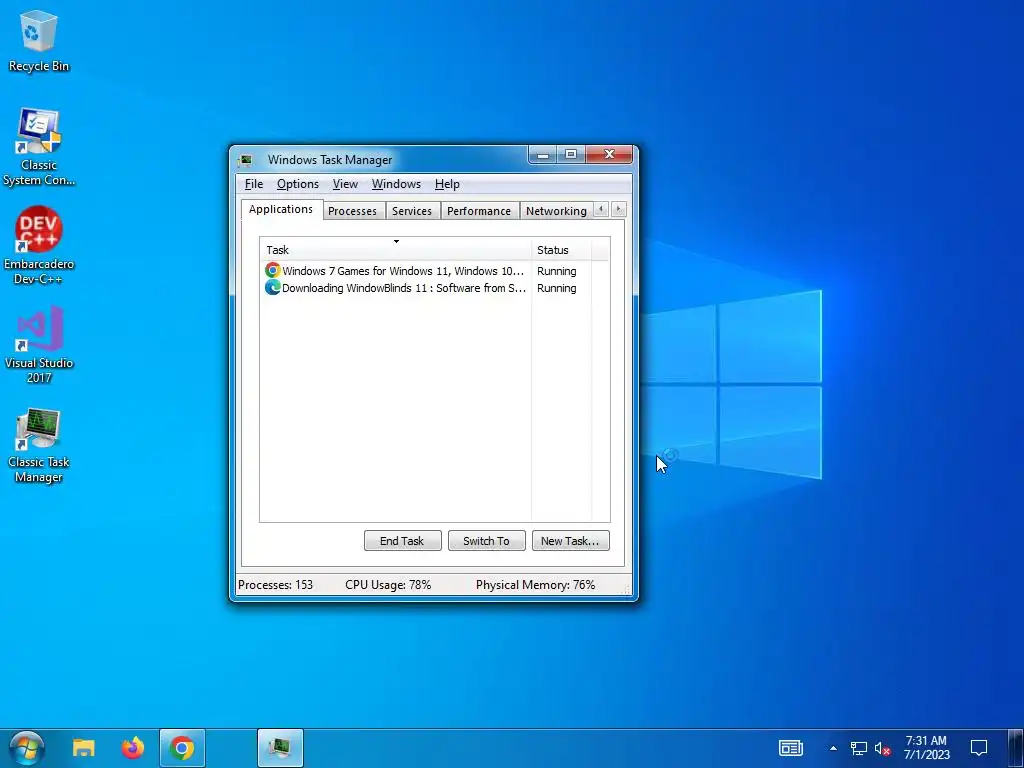
Task: Open File Explorer from the taskbar
Action: [x=84, y=748]
